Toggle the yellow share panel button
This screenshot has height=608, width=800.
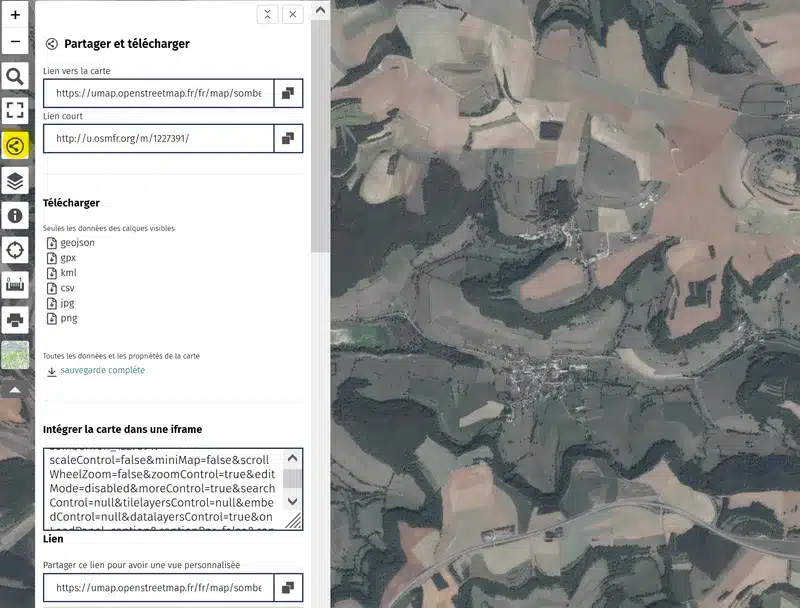15,146
